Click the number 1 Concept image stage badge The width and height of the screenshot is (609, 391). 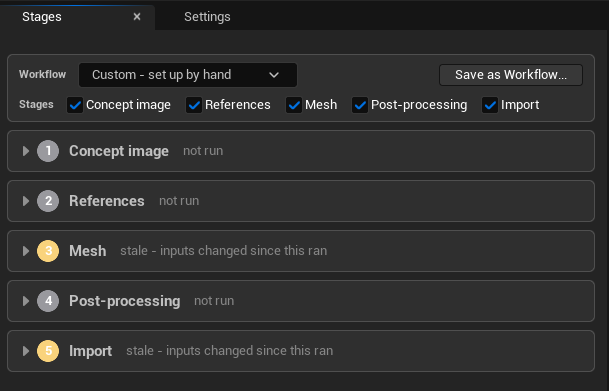point(48,151)
